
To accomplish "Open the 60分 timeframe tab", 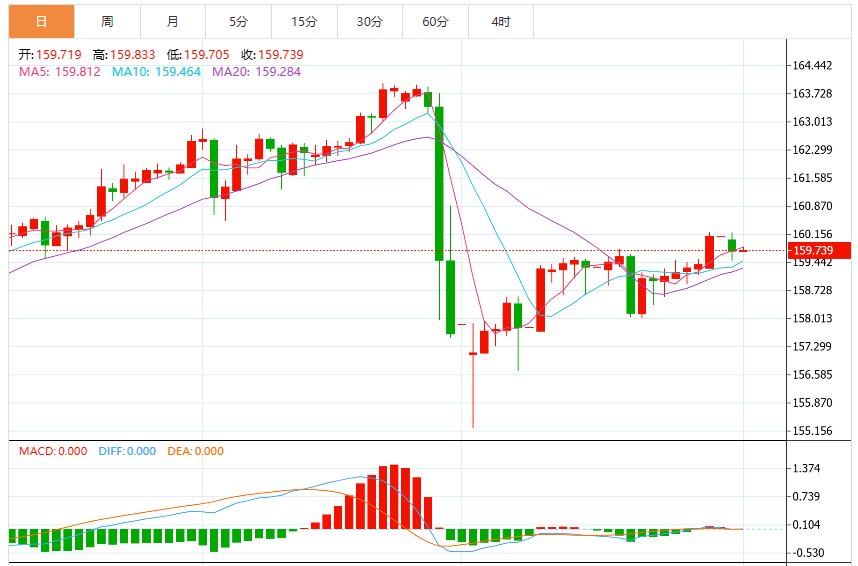I will [436, 21].
